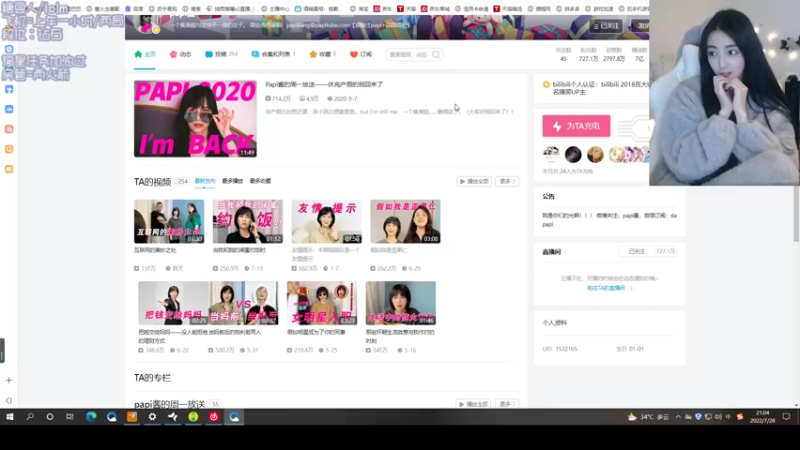Open the red NetEase Music taskbar icon
Viewport: 800px width, 450px height.
(x=214, y=417)
